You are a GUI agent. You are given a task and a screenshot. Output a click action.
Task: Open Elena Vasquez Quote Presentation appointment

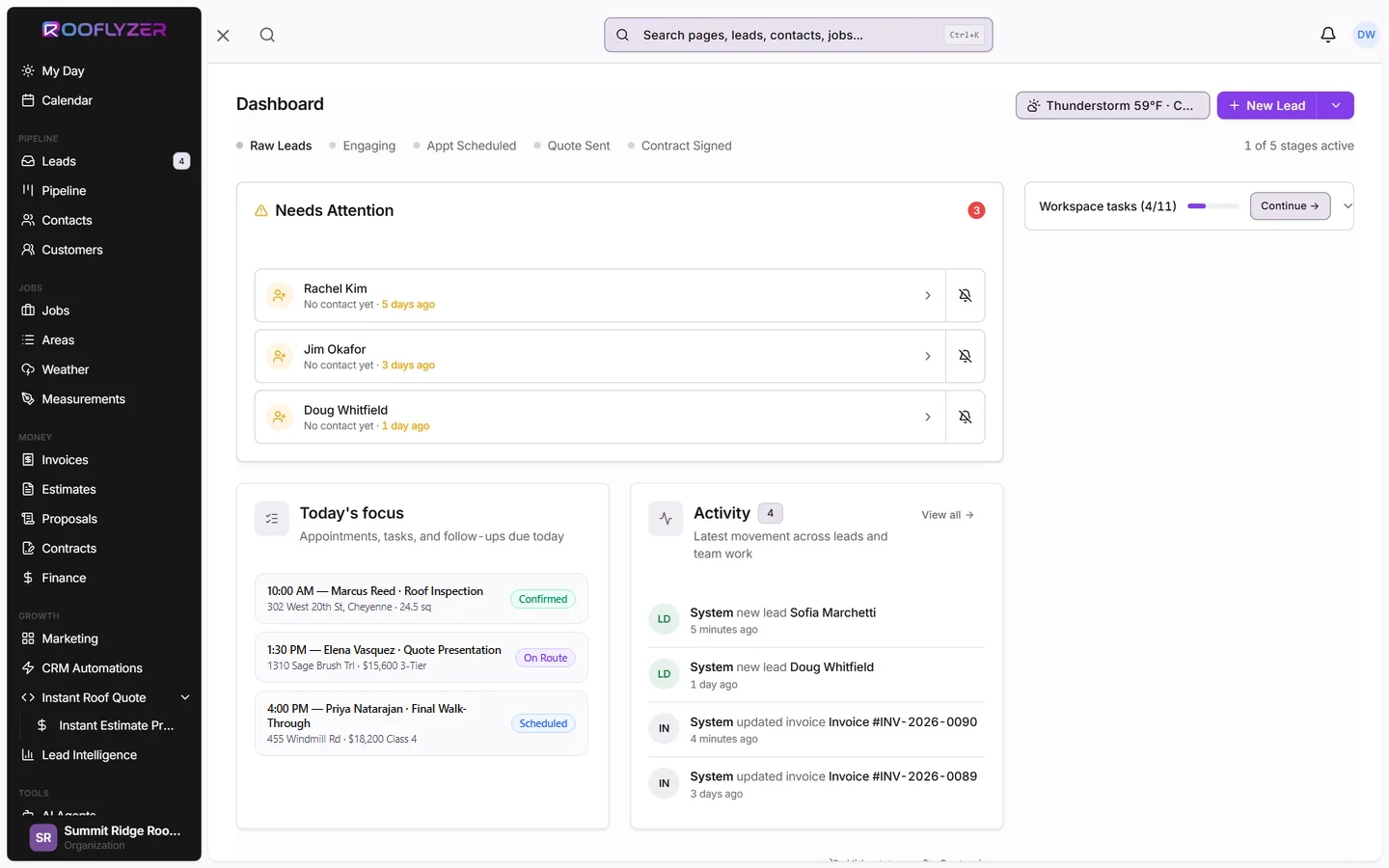click(422, 658)
